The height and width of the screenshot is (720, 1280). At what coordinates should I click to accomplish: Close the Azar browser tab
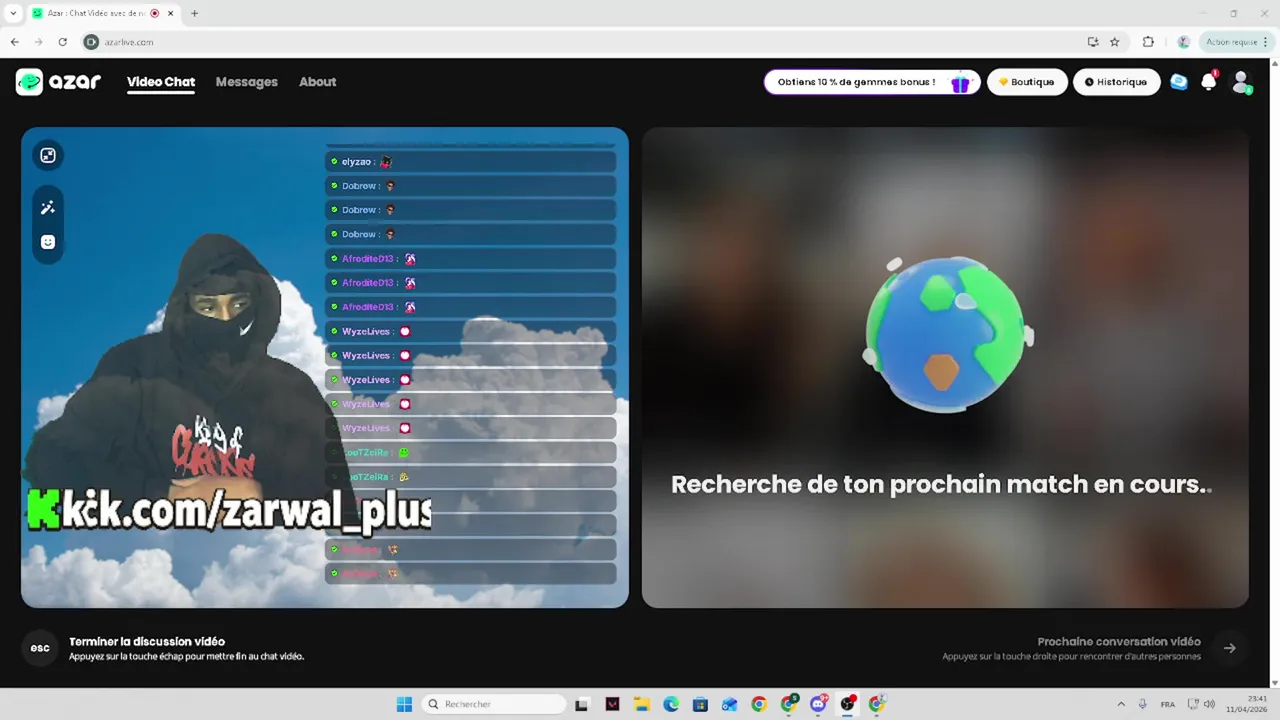(x=170, y=14)
